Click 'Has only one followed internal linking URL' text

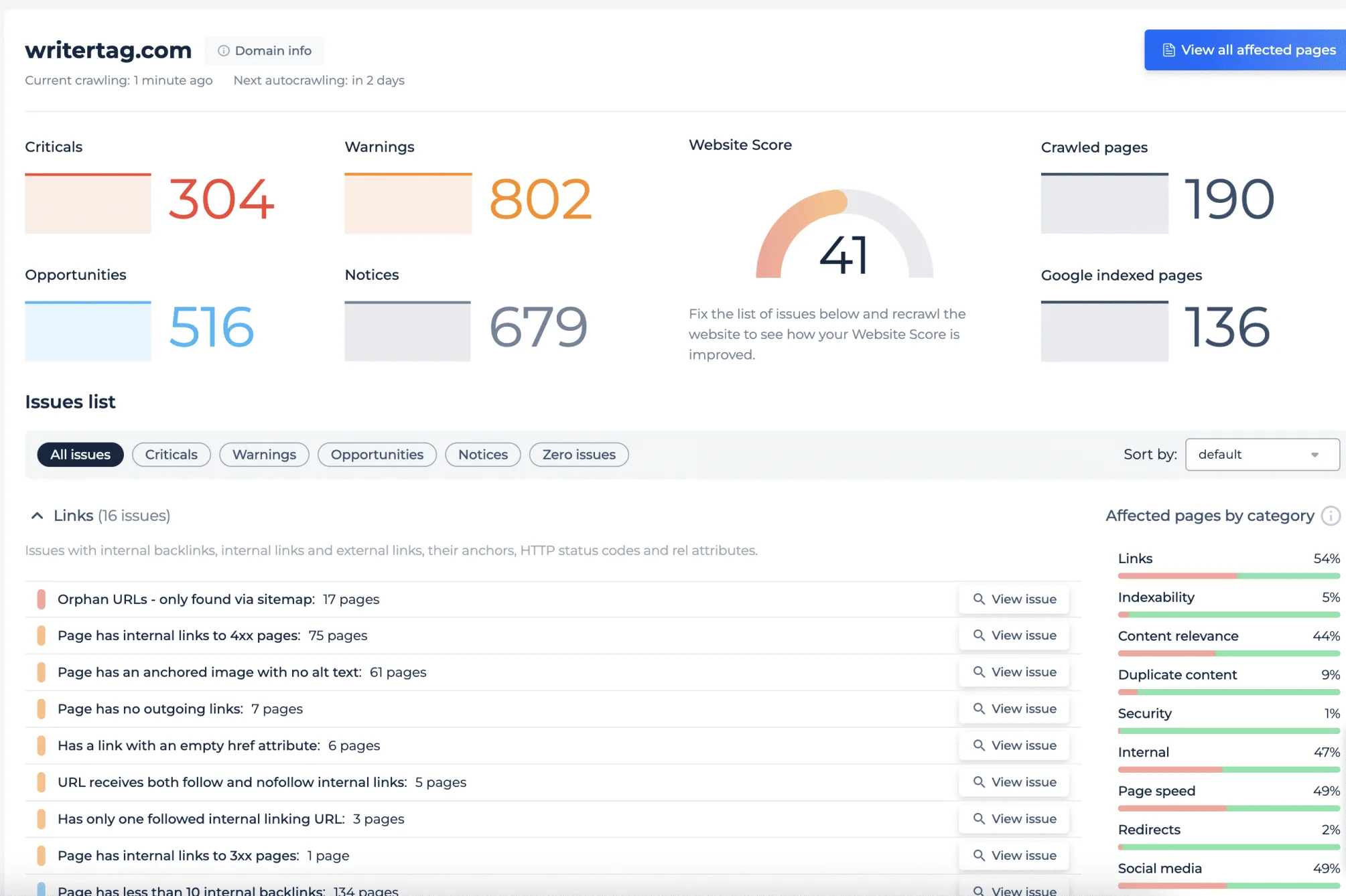201,819
